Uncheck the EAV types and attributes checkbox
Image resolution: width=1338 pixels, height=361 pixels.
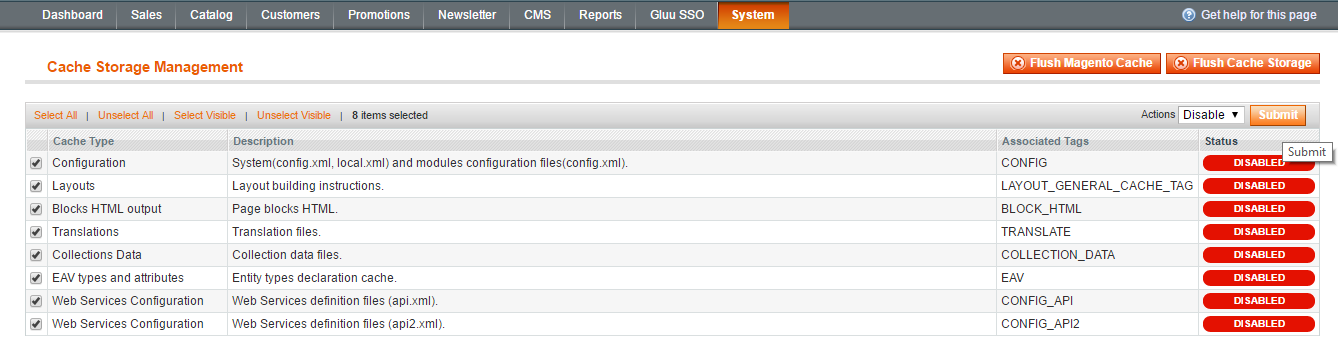pos(36,278)
